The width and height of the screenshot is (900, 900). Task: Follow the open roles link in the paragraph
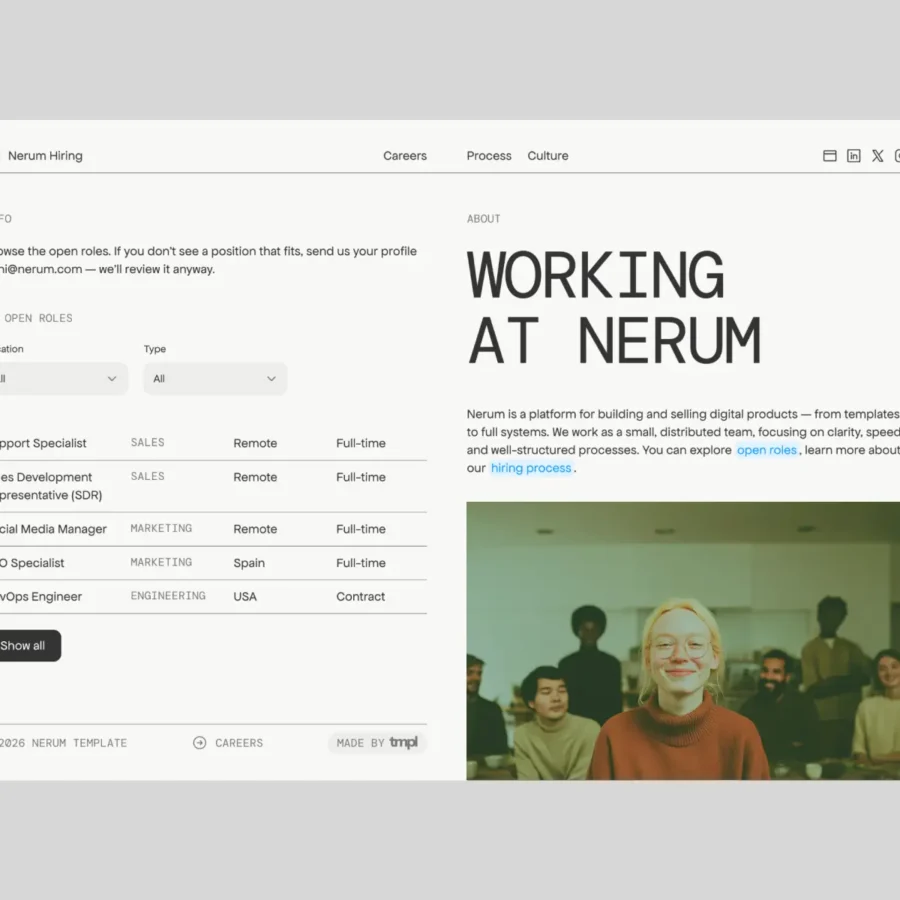(767, 450)
